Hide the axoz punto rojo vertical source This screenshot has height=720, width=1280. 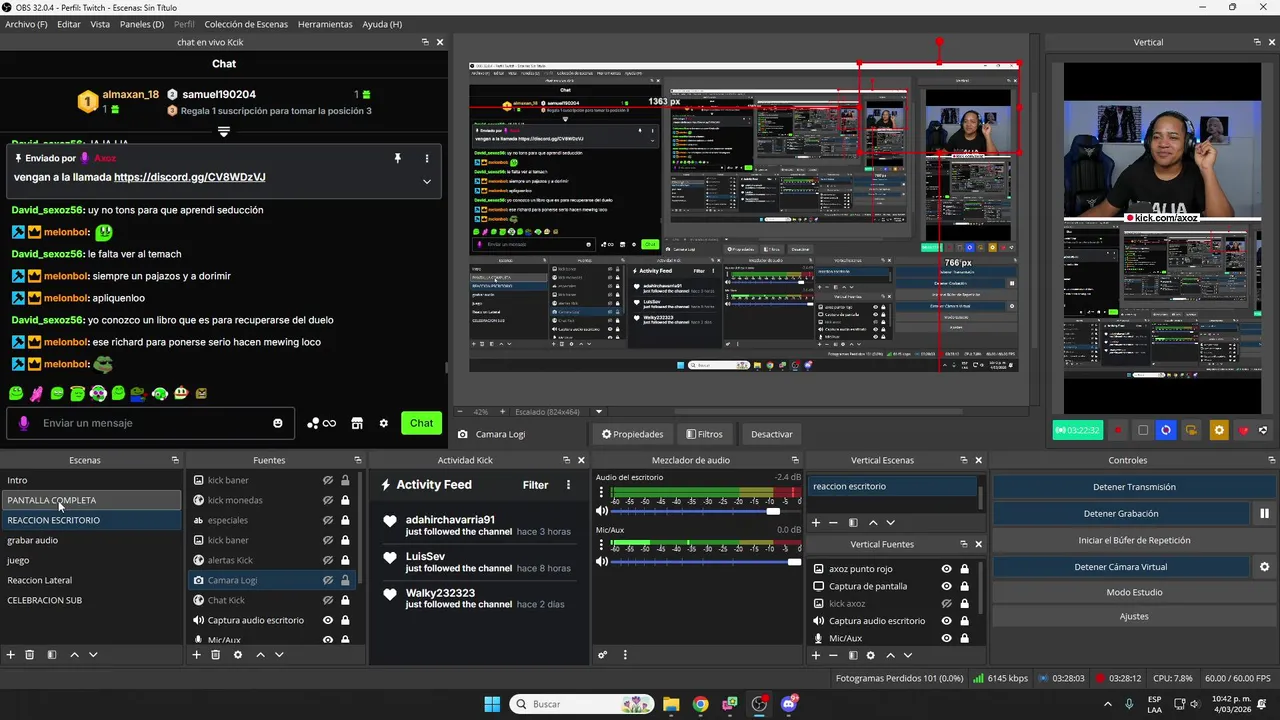click(946, 569)
